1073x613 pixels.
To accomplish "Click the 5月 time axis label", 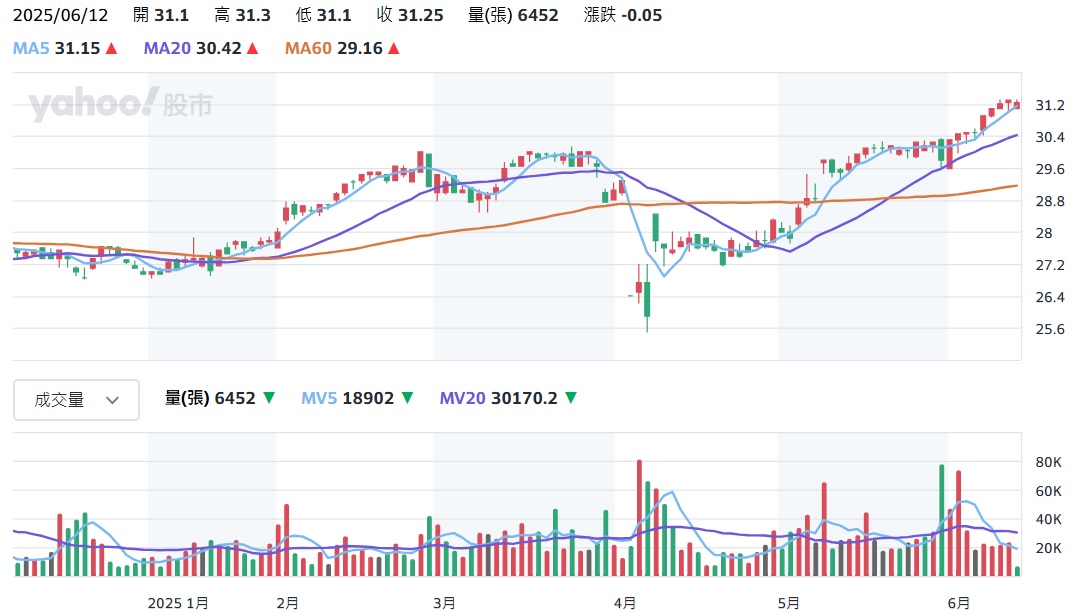I will (788, 603).
